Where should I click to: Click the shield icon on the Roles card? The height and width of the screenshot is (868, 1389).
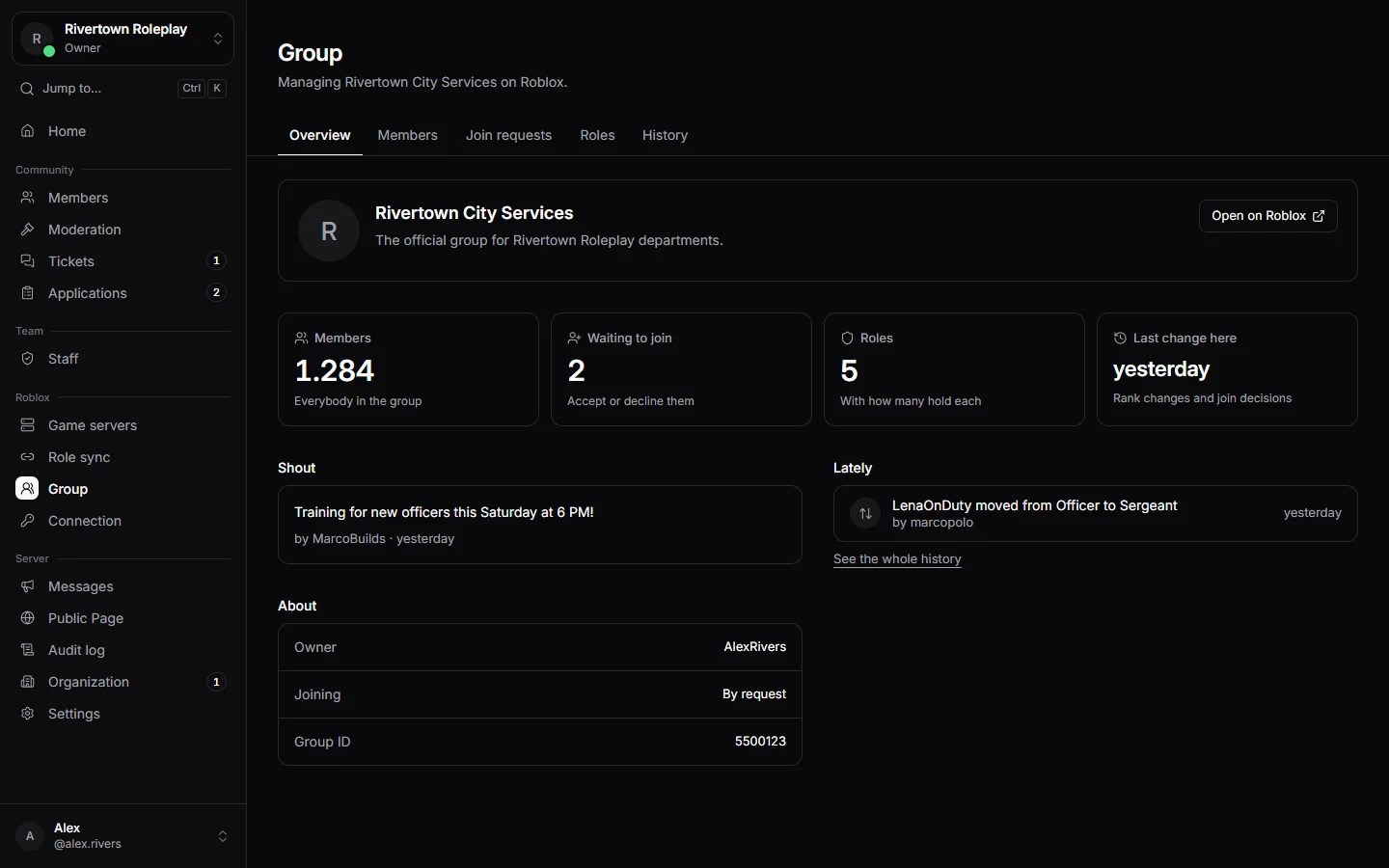click(x=847, y=339)
